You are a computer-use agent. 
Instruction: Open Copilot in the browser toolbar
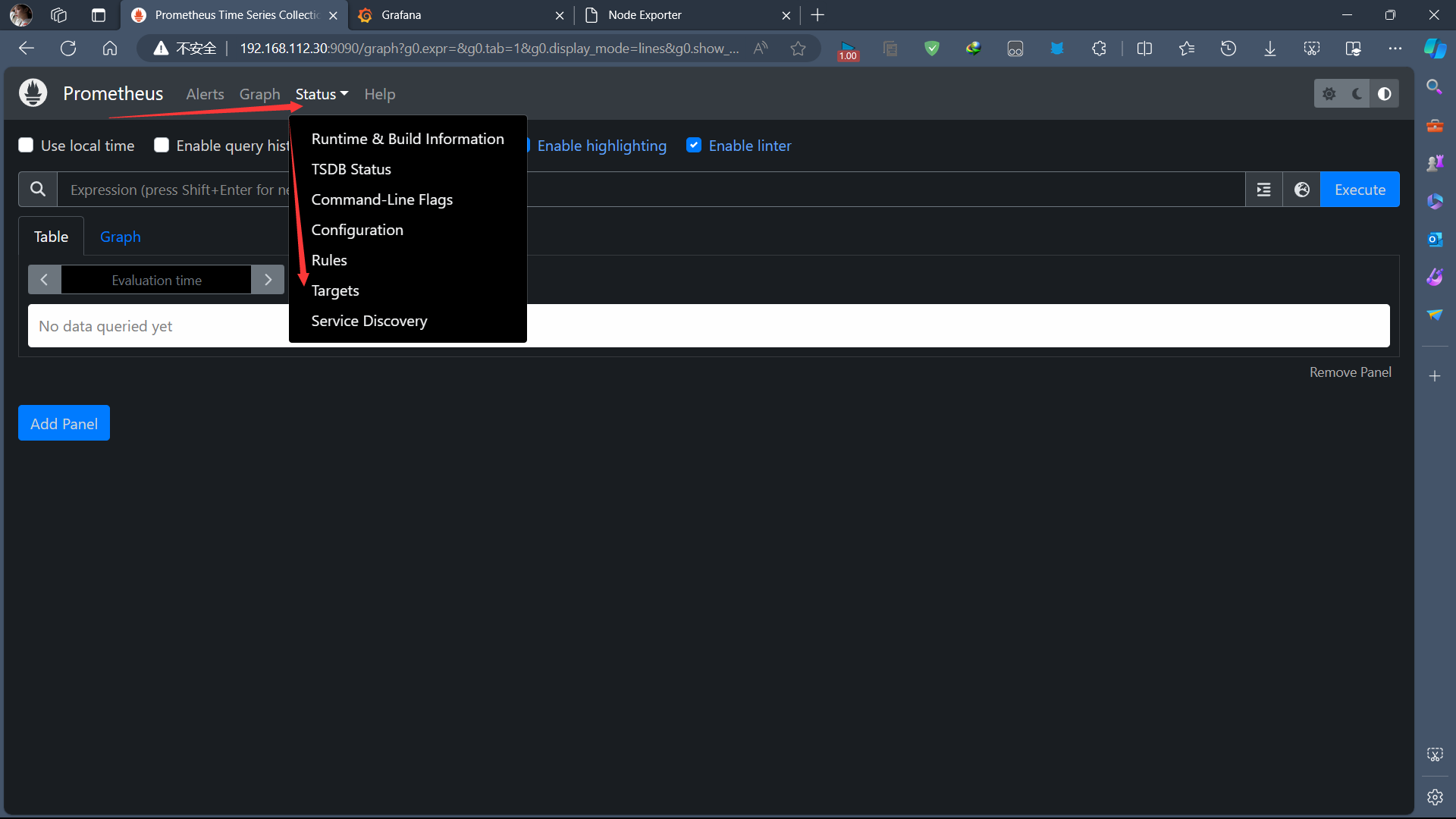[x=1435, y=48]
